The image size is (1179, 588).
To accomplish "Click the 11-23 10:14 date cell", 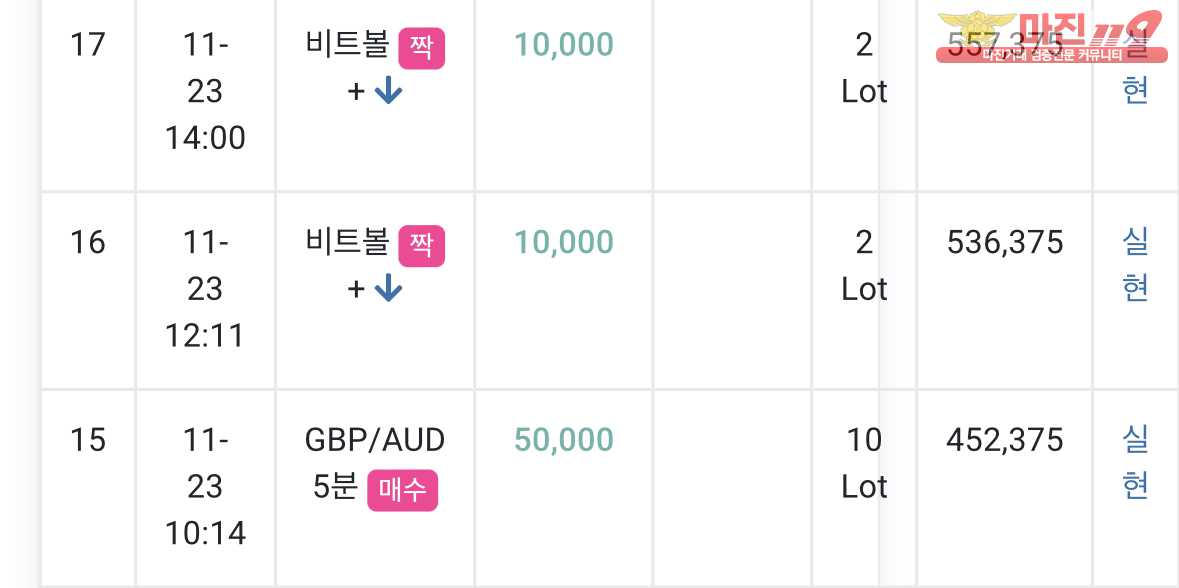I will click(205, 486).
